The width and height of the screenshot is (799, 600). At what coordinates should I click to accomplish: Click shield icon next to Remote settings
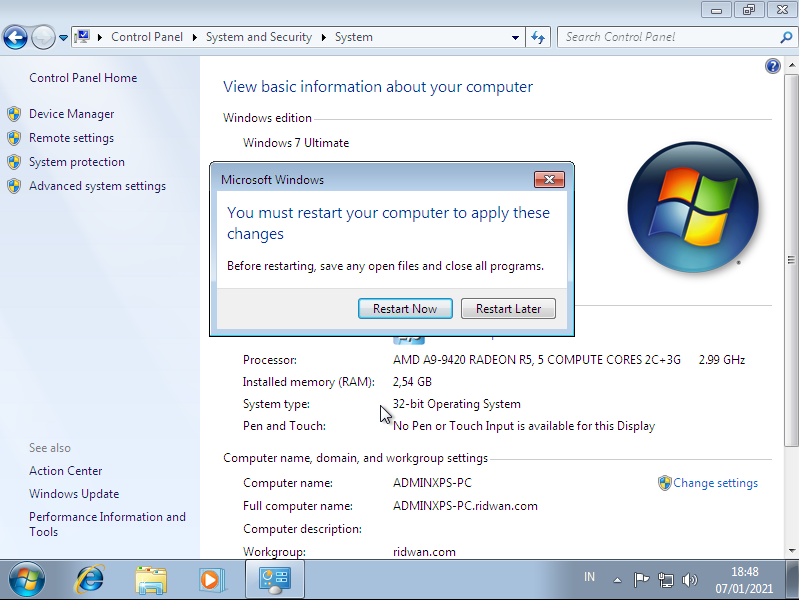[14, 138]
